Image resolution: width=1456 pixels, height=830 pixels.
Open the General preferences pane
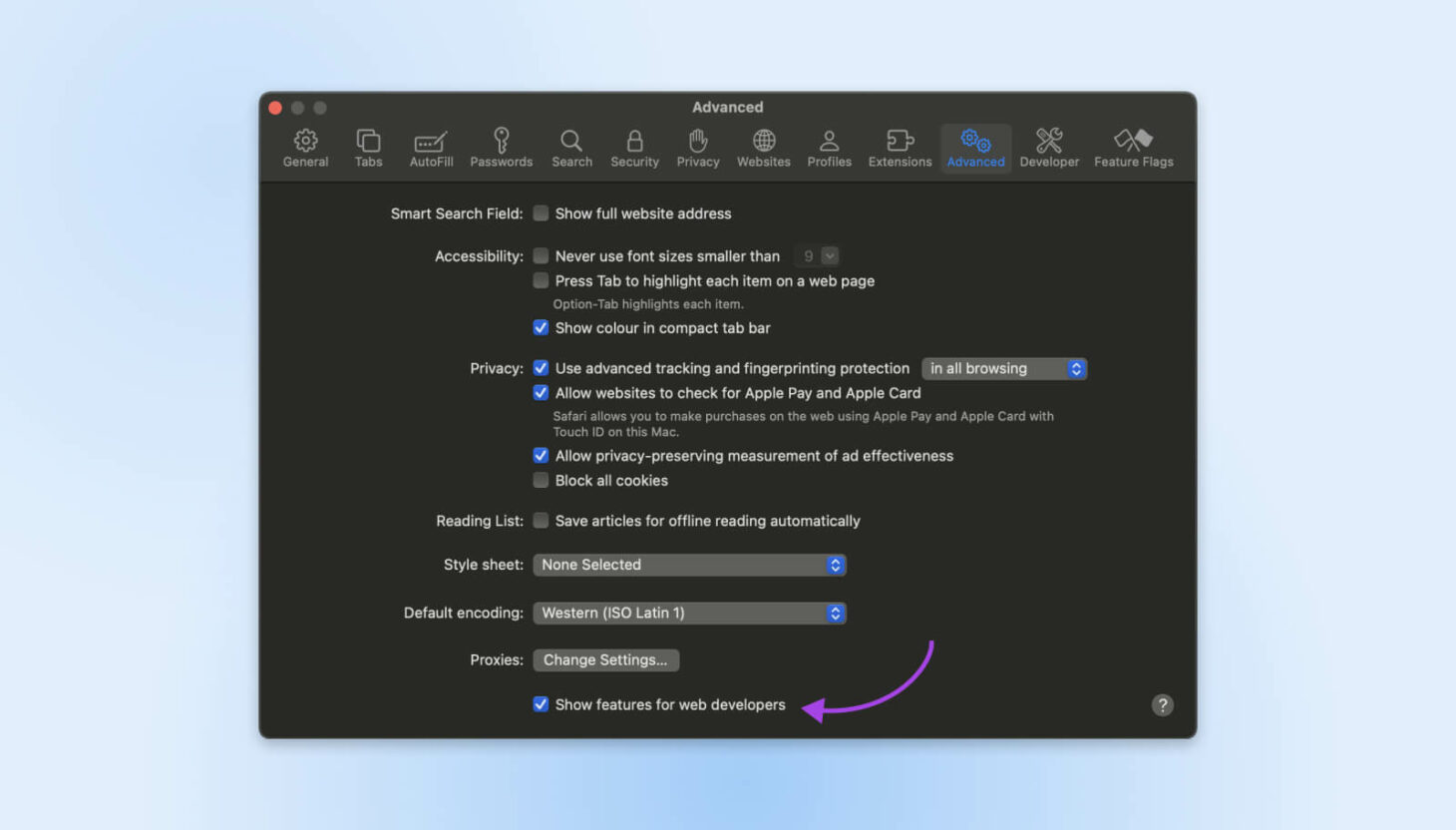pos(305,147)
